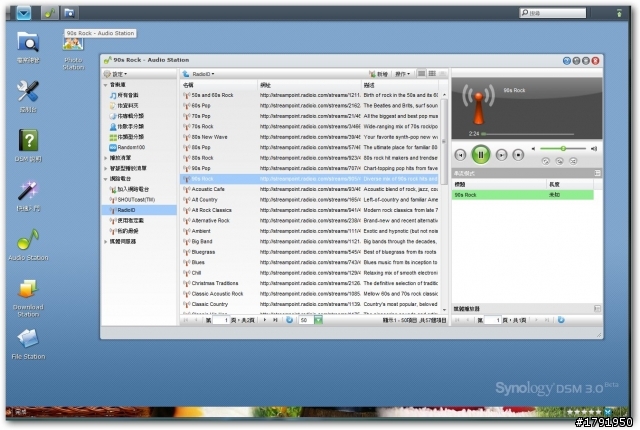Viewport: 640px width, 430px height.
Task: Select the 'Blues' station row
Action: tap(310, 262)
